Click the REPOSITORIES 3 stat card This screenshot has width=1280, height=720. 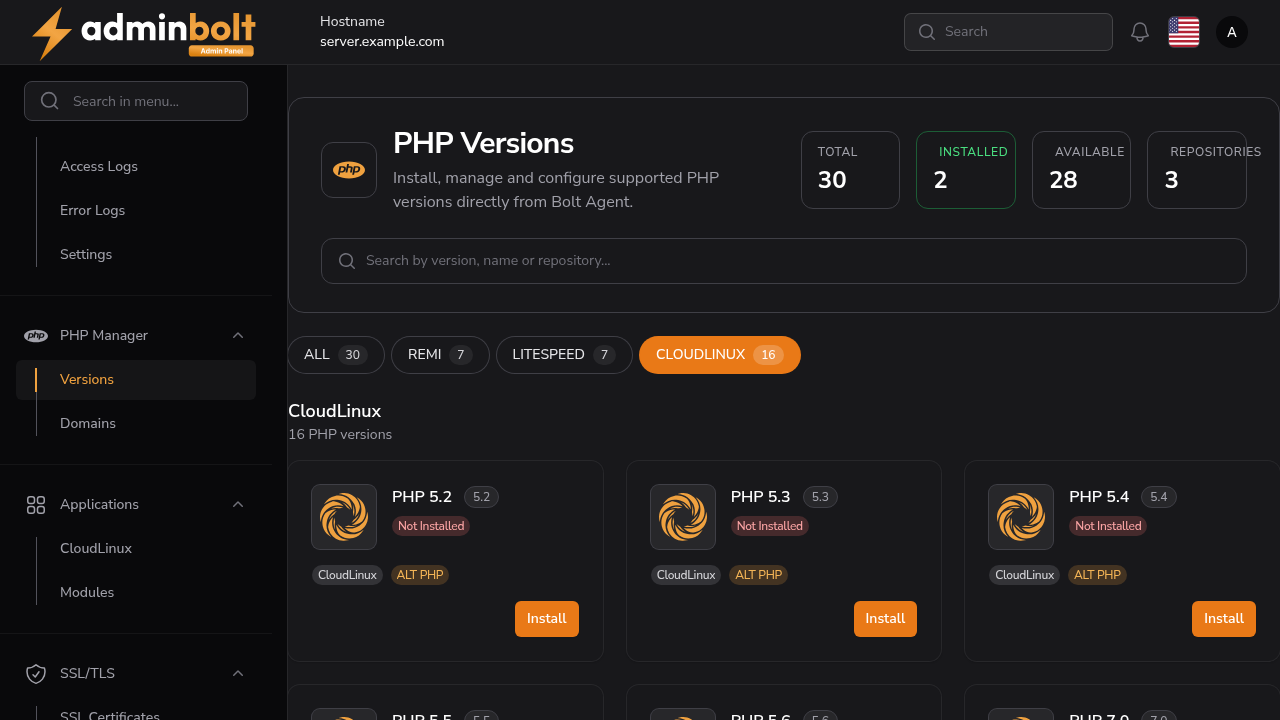1197,170
